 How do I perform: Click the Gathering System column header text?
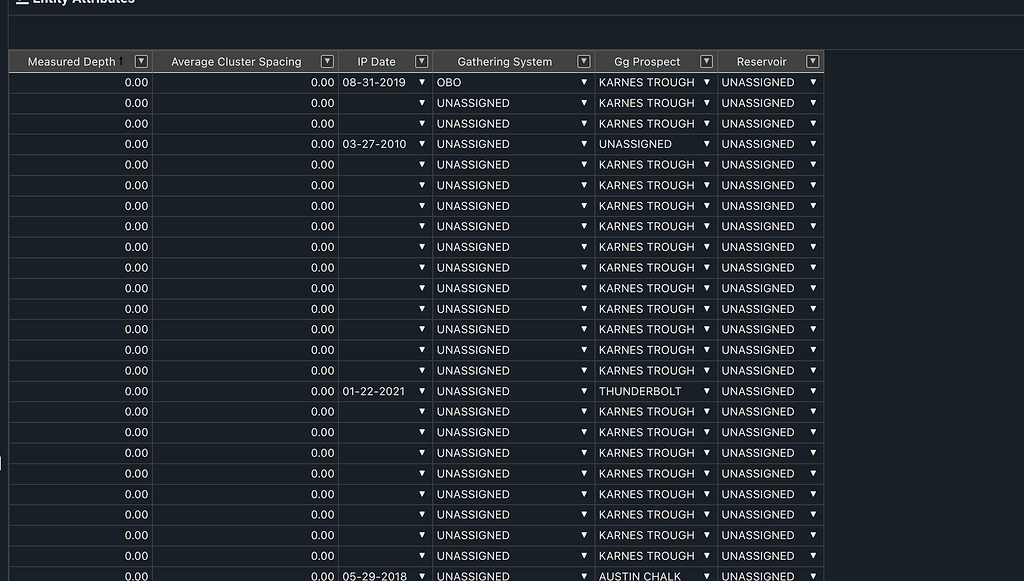tap(504, 62)
